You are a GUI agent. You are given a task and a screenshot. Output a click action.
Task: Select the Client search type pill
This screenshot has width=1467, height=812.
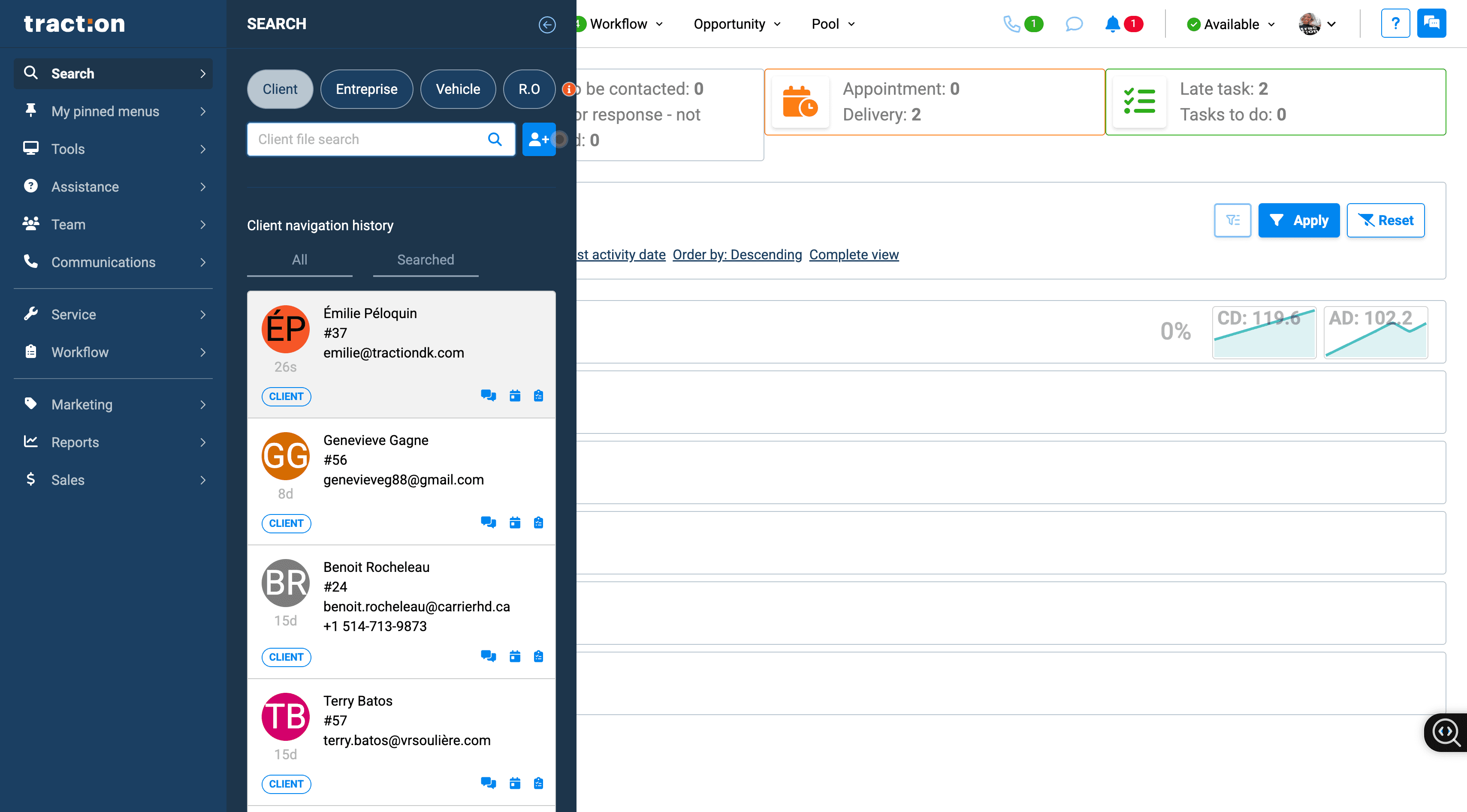click(280, 89)
